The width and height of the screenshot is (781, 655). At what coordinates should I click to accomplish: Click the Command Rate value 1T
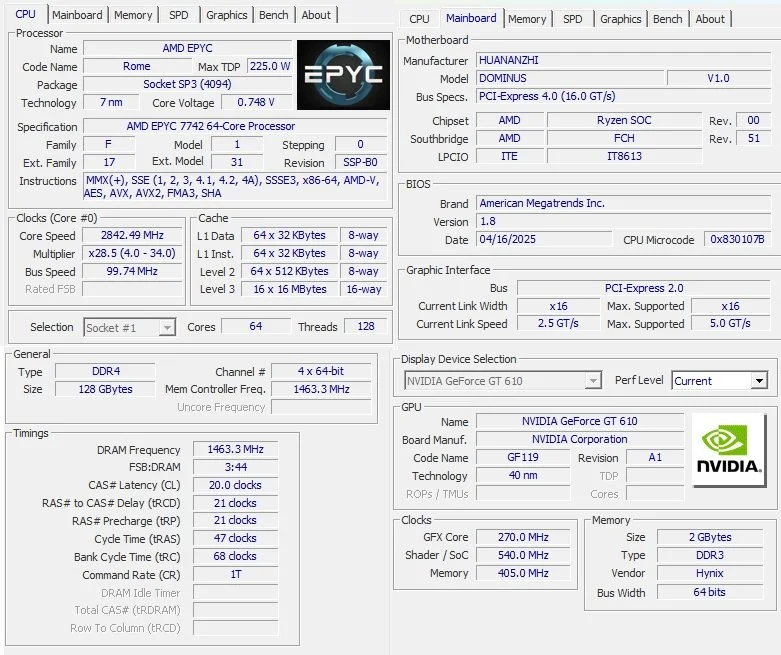[x=236, y=574]
